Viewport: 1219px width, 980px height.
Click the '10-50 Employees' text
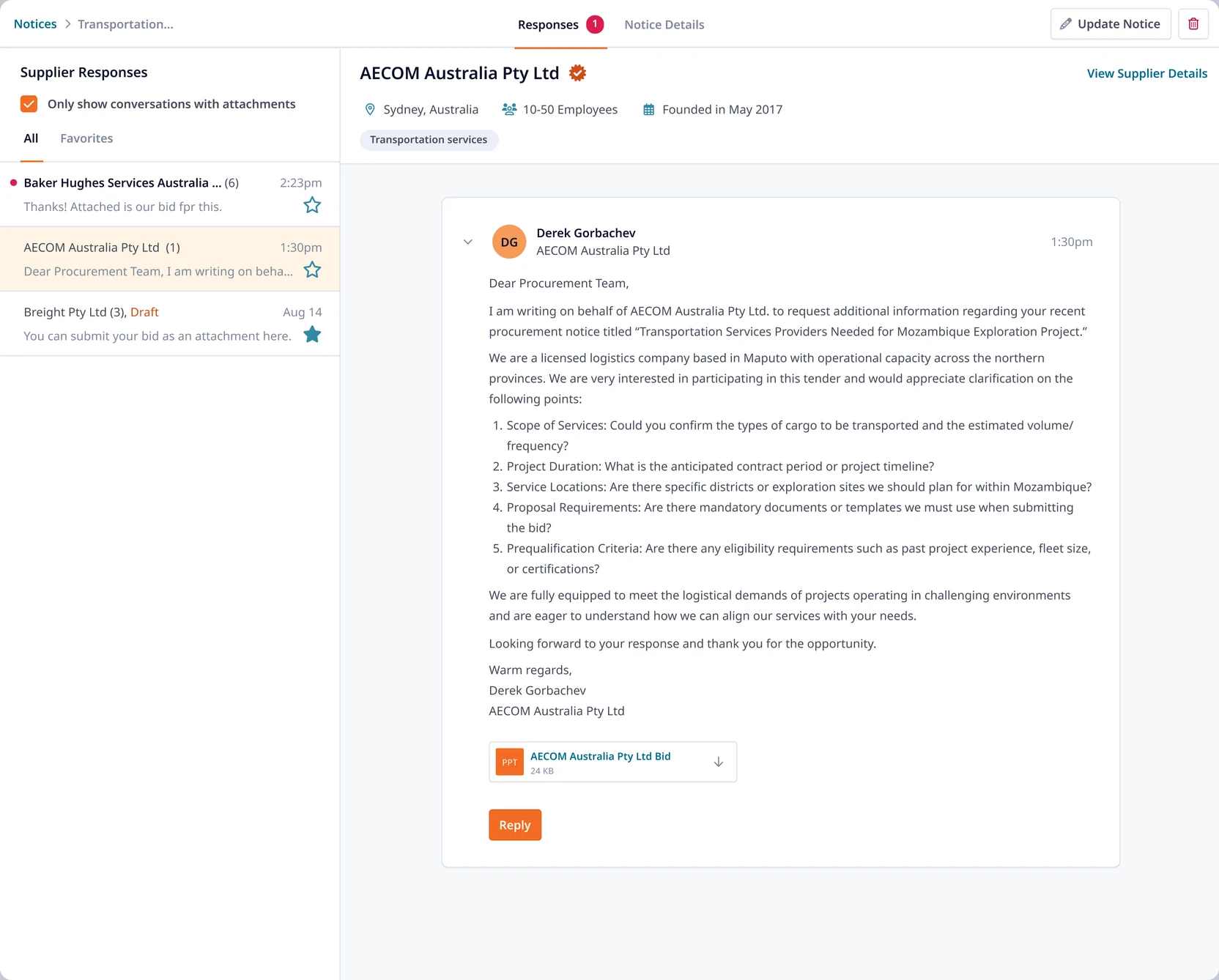570,110
